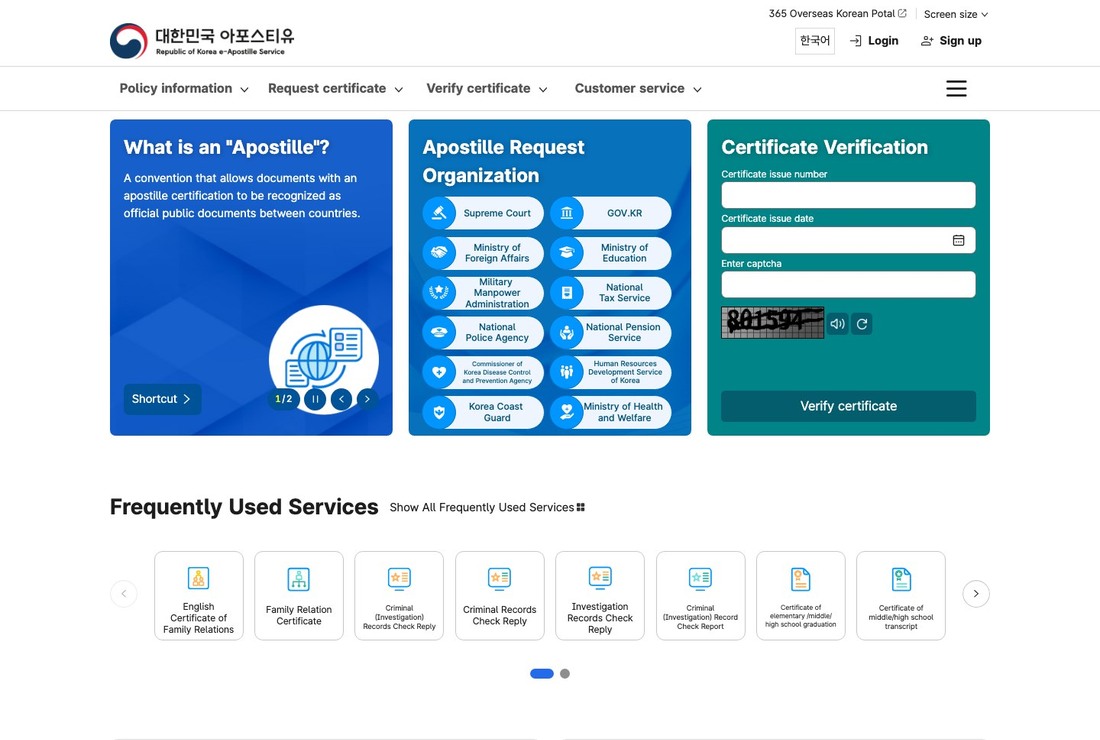
Task: Expand the Policy information menu
Action: [x=184, y=88]
